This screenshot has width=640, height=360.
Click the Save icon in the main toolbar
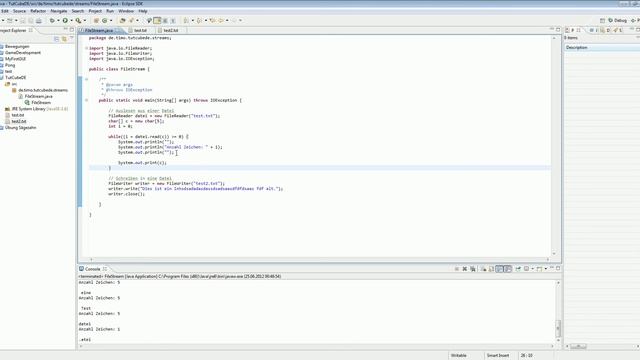[x=22, y=20]
